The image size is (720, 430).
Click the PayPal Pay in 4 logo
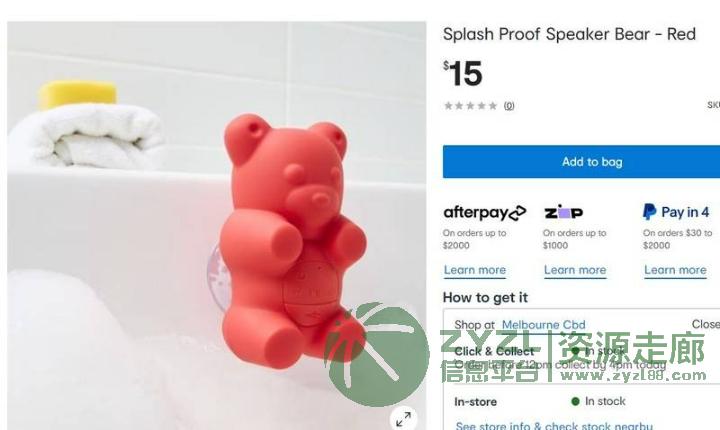tap(676, 212)
